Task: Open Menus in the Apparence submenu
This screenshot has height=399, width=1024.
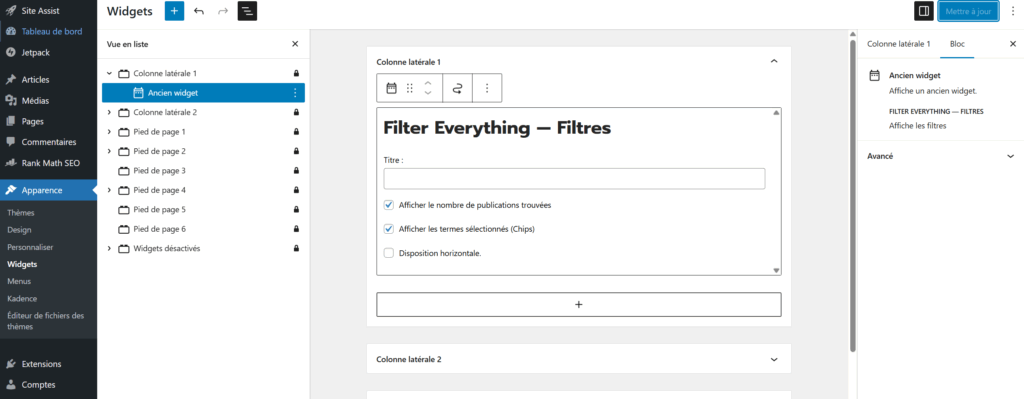Action: [x=19, y=281]
